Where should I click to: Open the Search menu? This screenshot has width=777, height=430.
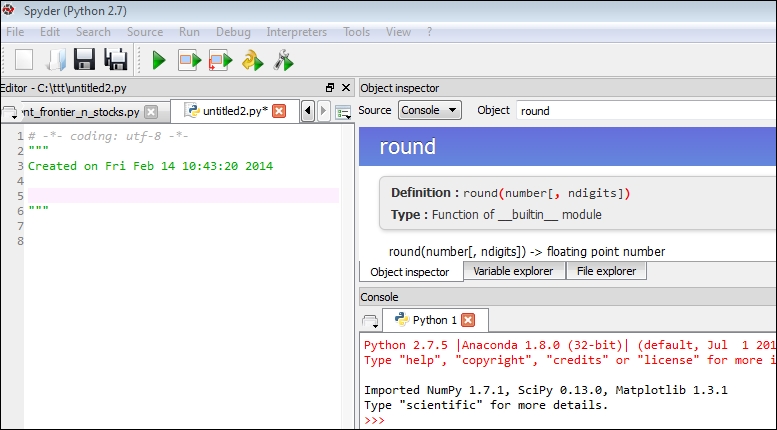click(x=93, y=32)
